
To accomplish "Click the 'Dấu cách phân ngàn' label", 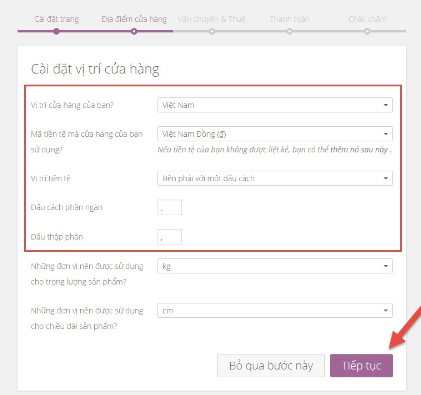I will 67,207.
